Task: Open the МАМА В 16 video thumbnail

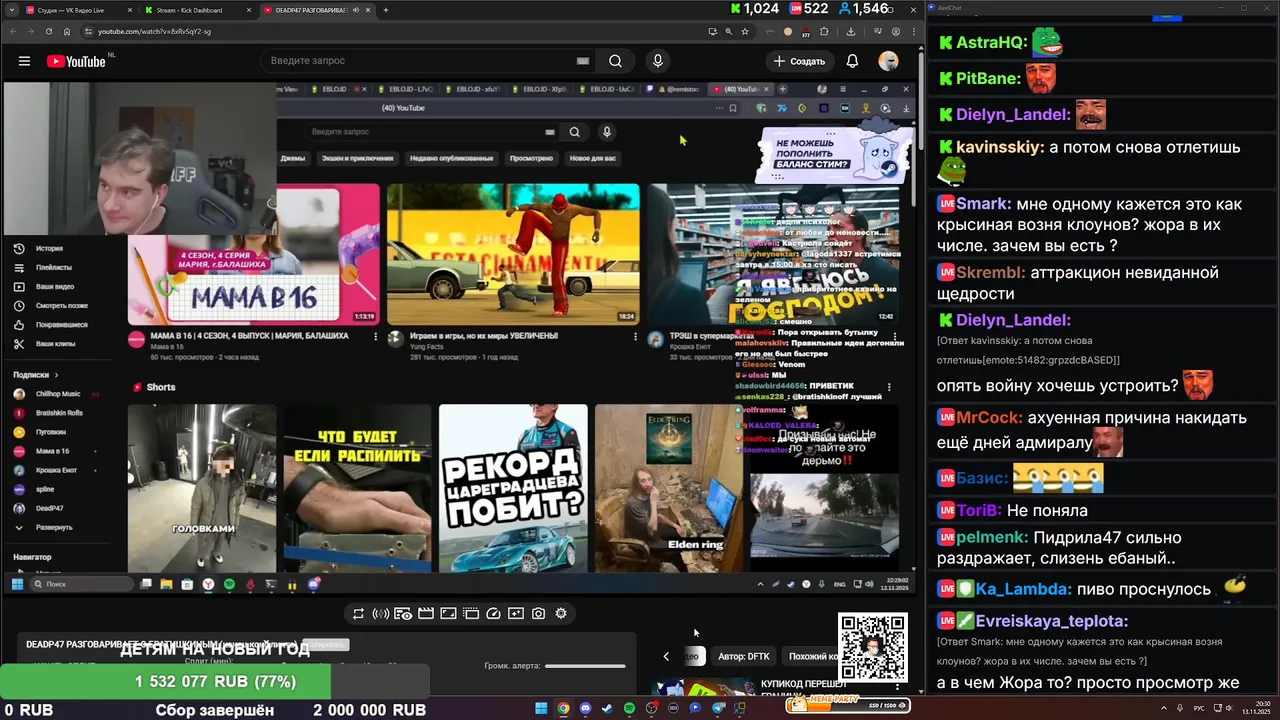Action: click(254, 254)
